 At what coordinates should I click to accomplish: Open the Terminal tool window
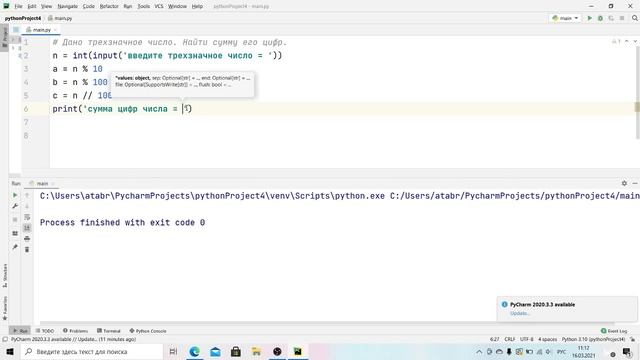pos(109,331)
